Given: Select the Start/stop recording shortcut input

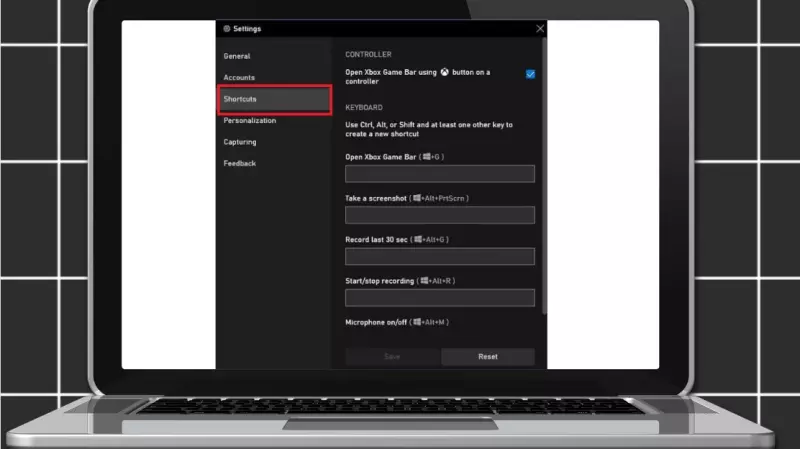Looking at the screenshot, I should click(x=439, y=297).
